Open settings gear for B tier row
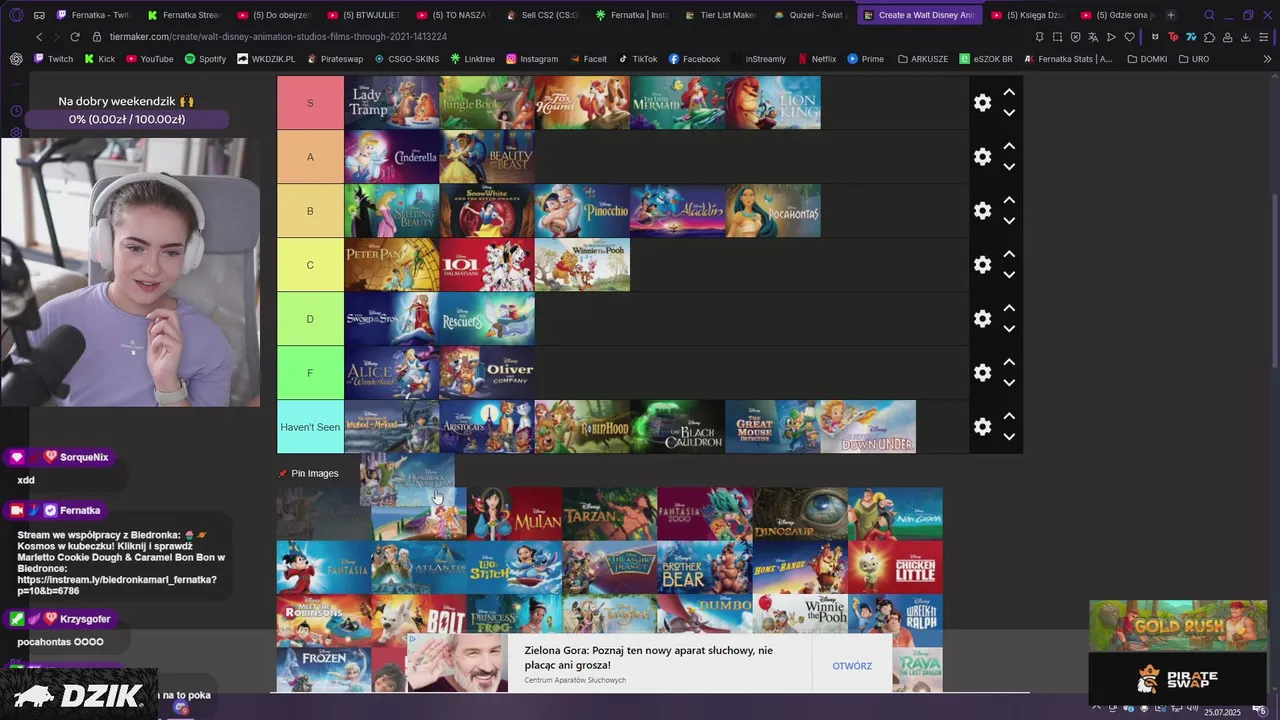 (x=982, y=211)
